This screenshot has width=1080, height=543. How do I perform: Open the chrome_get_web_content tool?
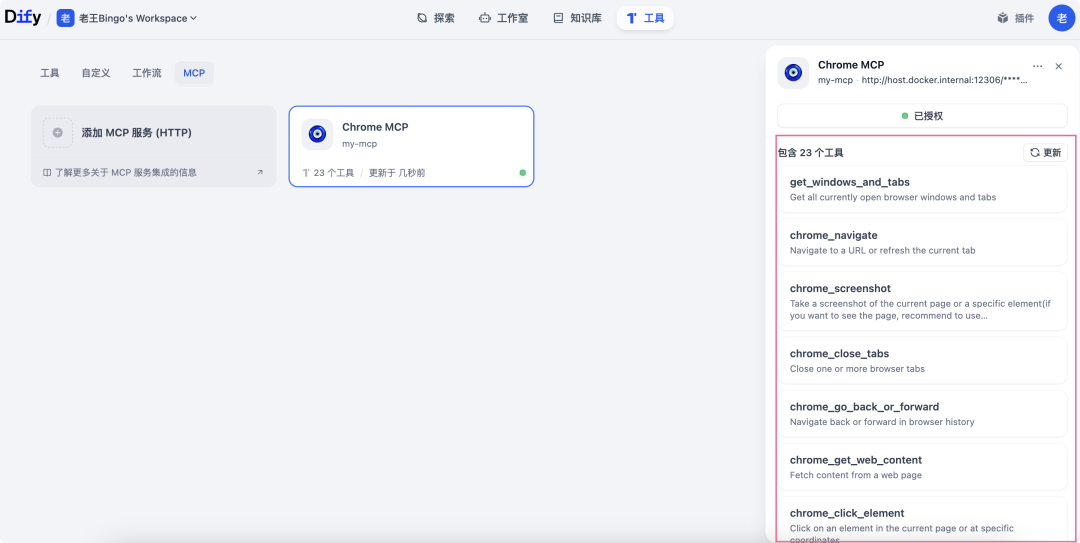click(922, 467)
